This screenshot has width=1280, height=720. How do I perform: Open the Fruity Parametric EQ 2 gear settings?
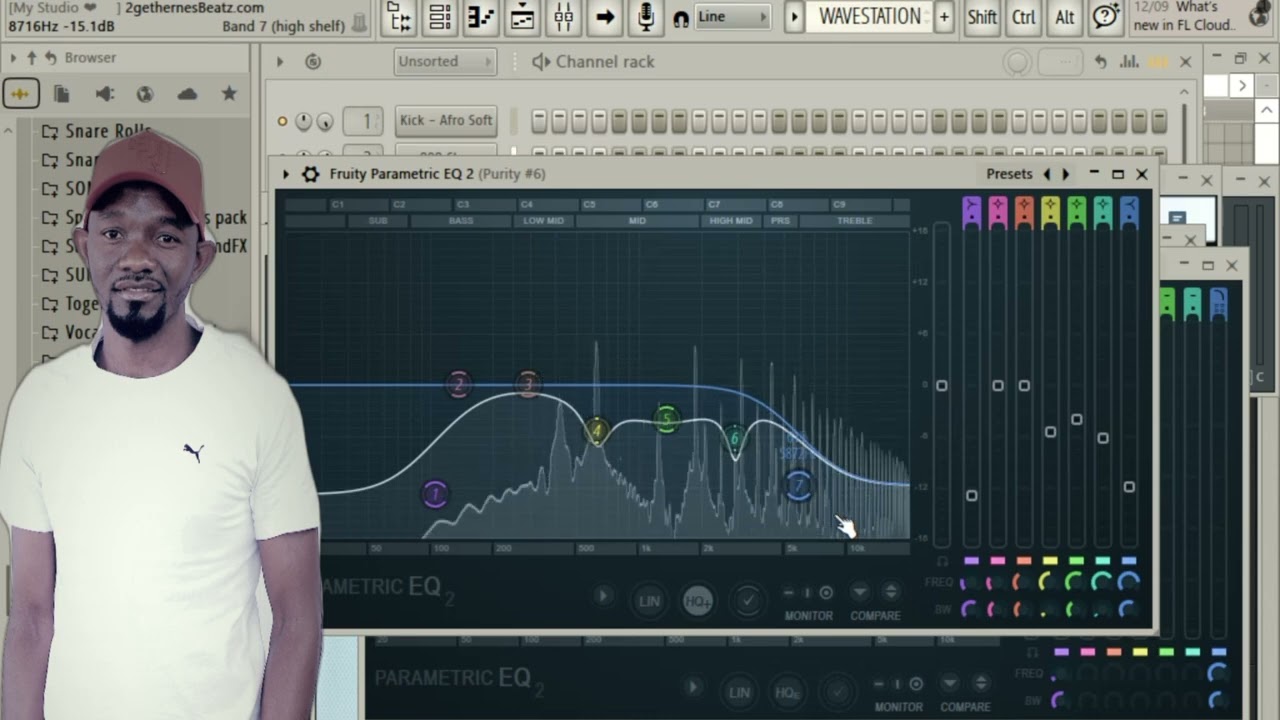[311, 174]
